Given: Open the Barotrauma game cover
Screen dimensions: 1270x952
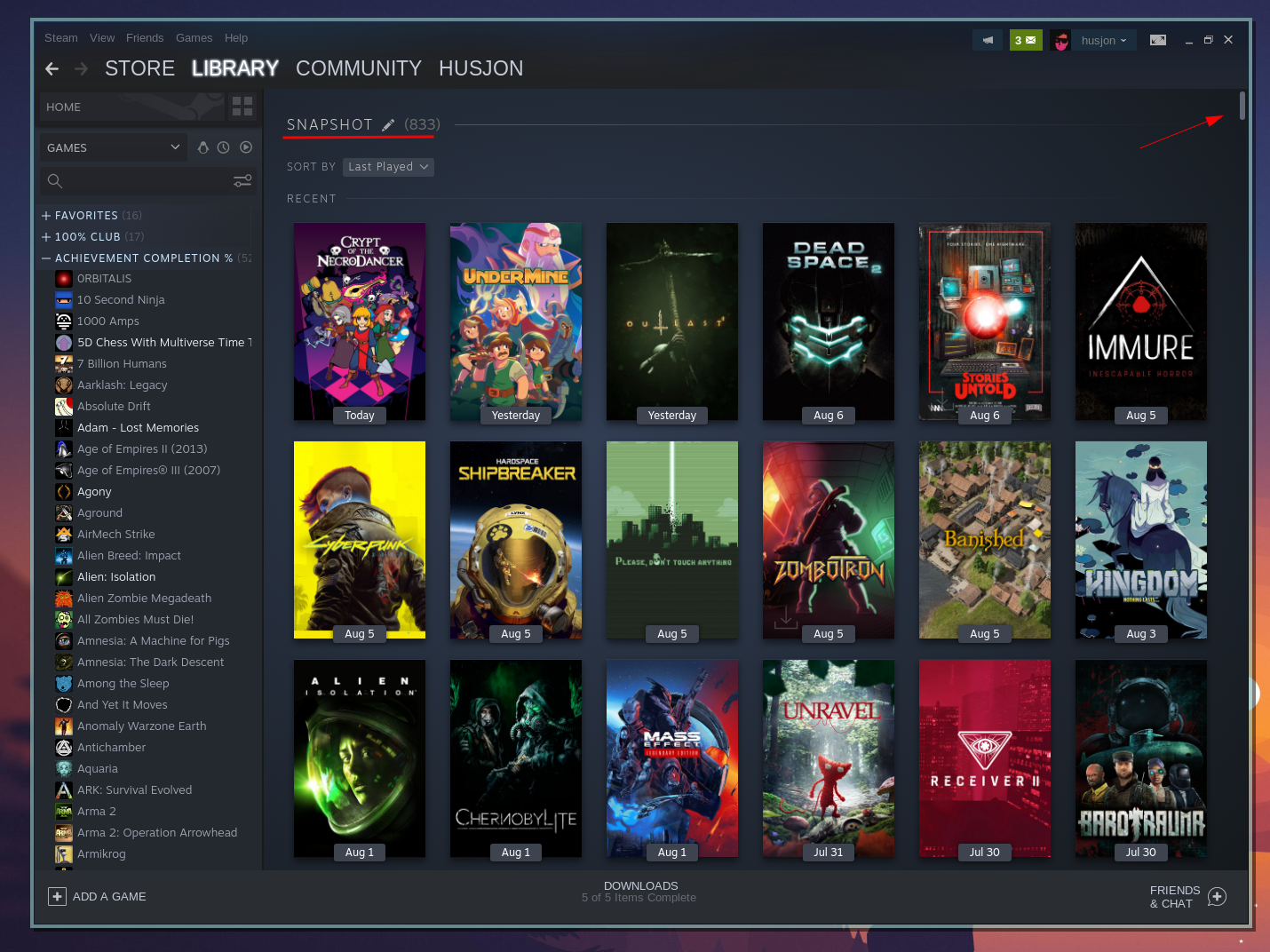Looking at the screenshot, I should point(1141,758).
